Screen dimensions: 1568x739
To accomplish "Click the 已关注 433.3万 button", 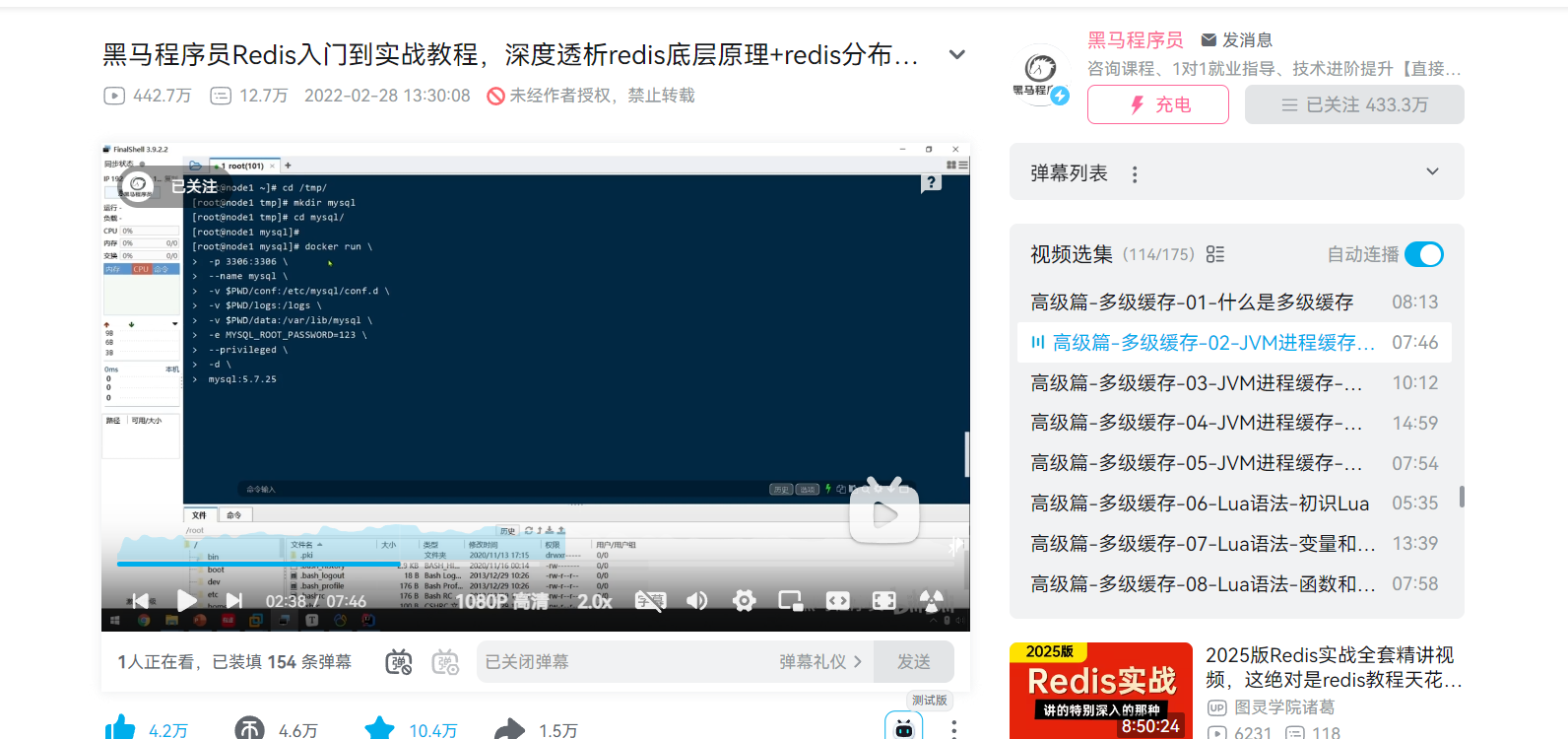I will coord(1354,104).
